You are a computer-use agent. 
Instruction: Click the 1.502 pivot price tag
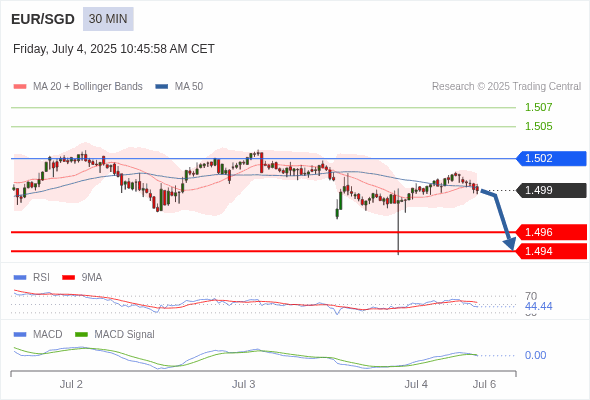(x=551, y=158)
